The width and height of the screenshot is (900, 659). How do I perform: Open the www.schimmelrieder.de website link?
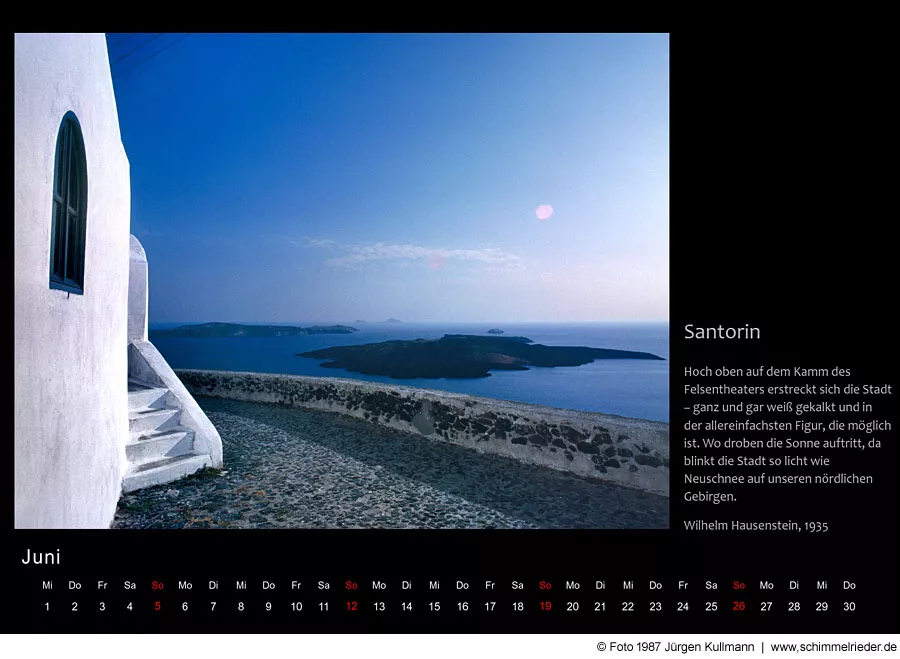pyautogui.click(x=833, y=647)
